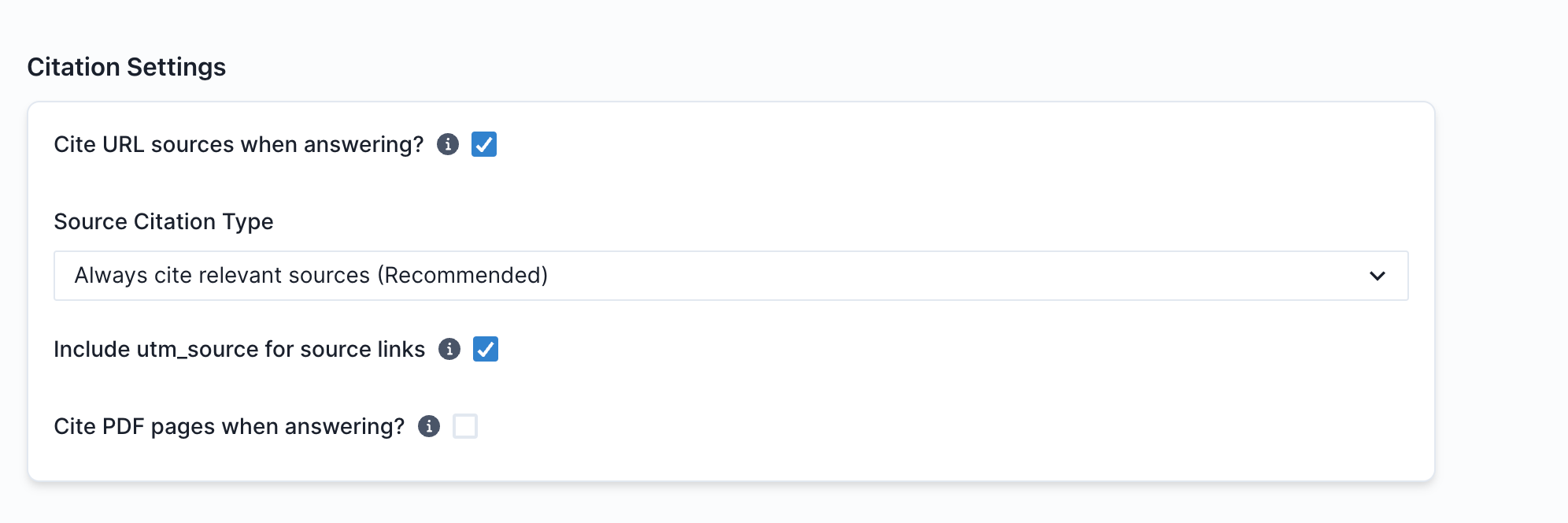Show tooltip about citing URL sources
This screenshot has width=1568, height=523.
(448, 144)
